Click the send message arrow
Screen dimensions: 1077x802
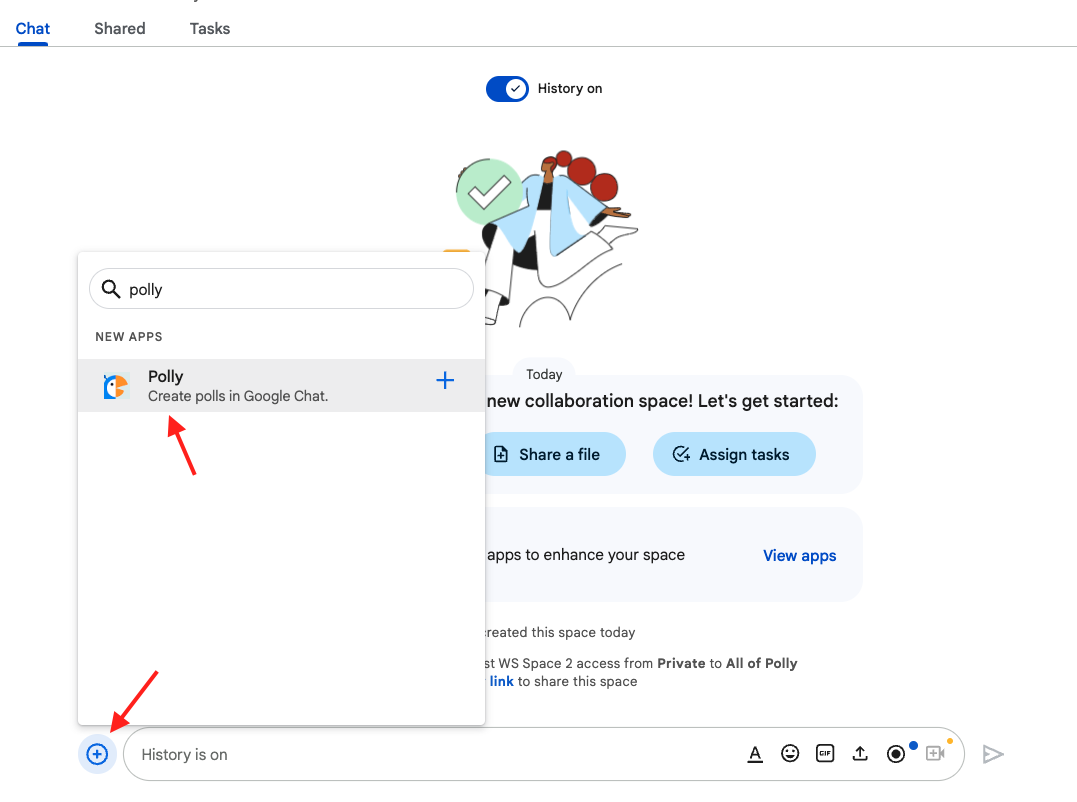pos(992,754)
